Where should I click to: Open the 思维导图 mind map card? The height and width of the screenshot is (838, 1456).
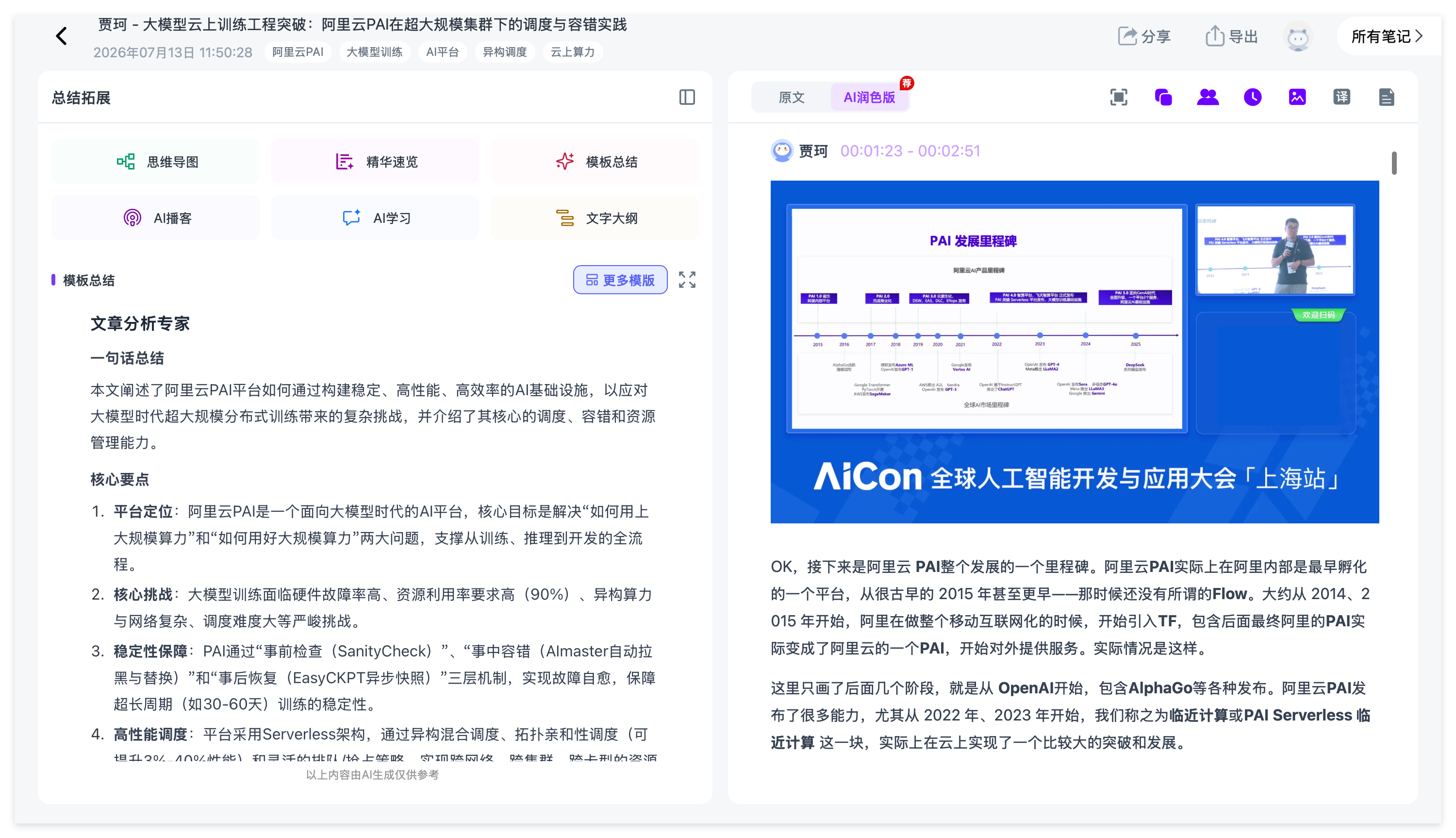[155, 162]
